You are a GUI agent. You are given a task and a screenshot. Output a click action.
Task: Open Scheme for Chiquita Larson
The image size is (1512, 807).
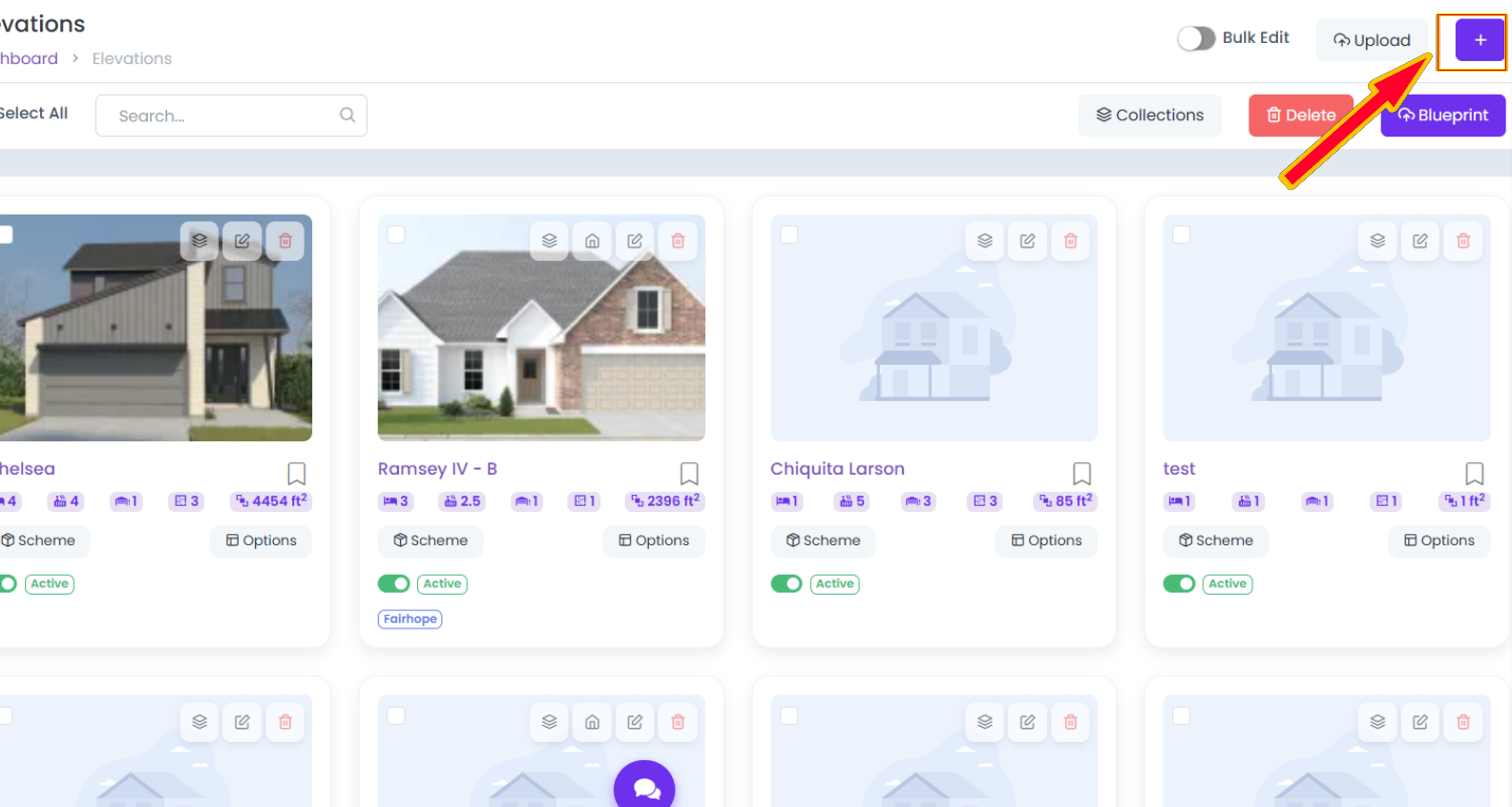[x=823, y=541]
